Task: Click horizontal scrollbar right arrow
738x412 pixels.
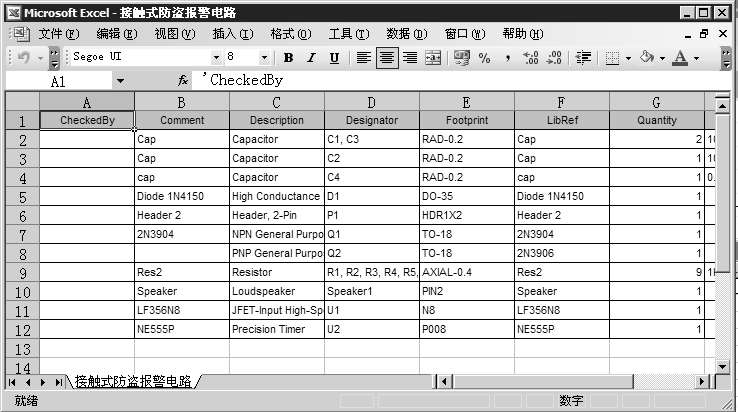Action: pos(702,381)
